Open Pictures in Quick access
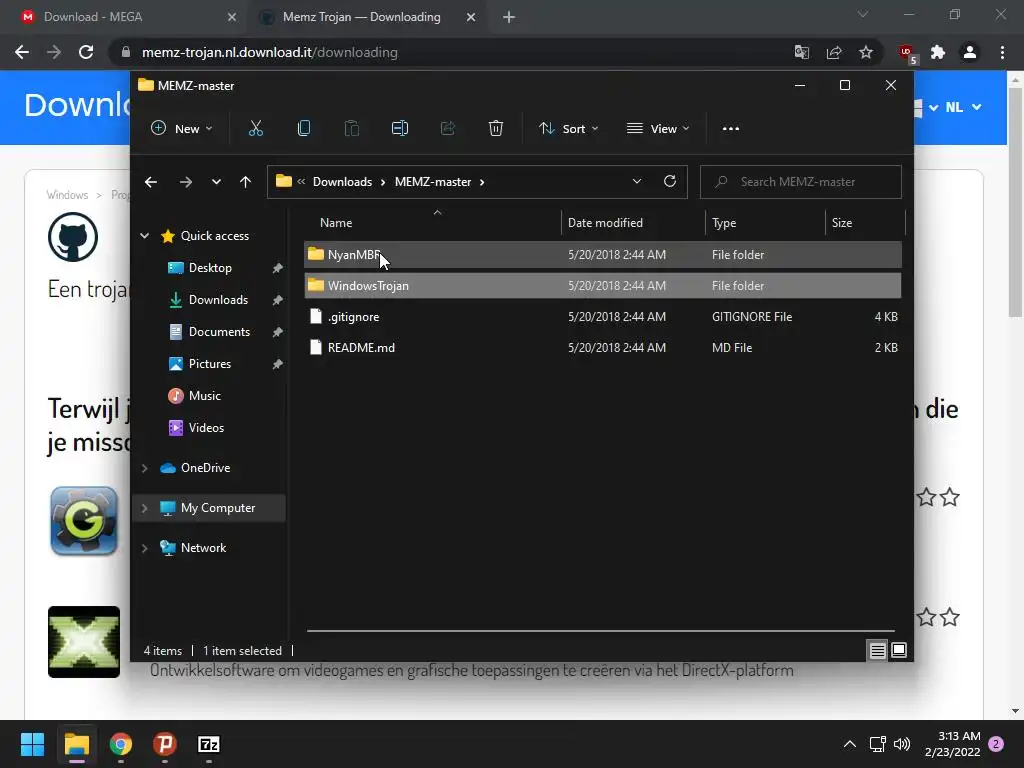This screenshot has height=768, width=1024. pyautogui.click(x=209, y=364)
